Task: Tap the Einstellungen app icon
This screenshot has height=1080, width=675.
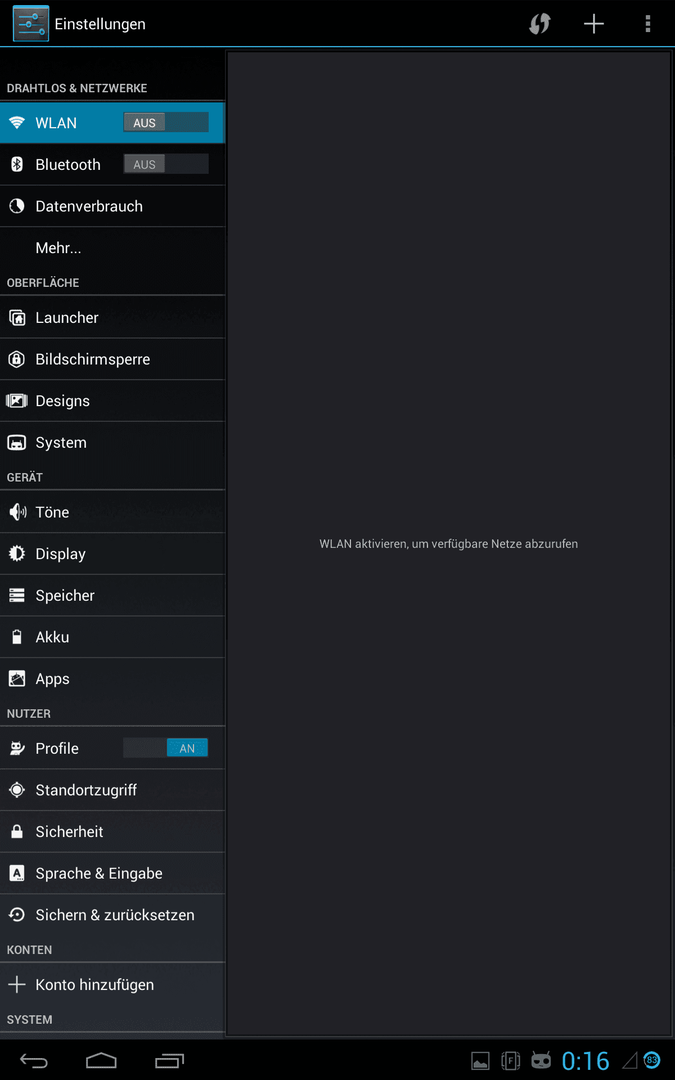Action: pos(30,23)
